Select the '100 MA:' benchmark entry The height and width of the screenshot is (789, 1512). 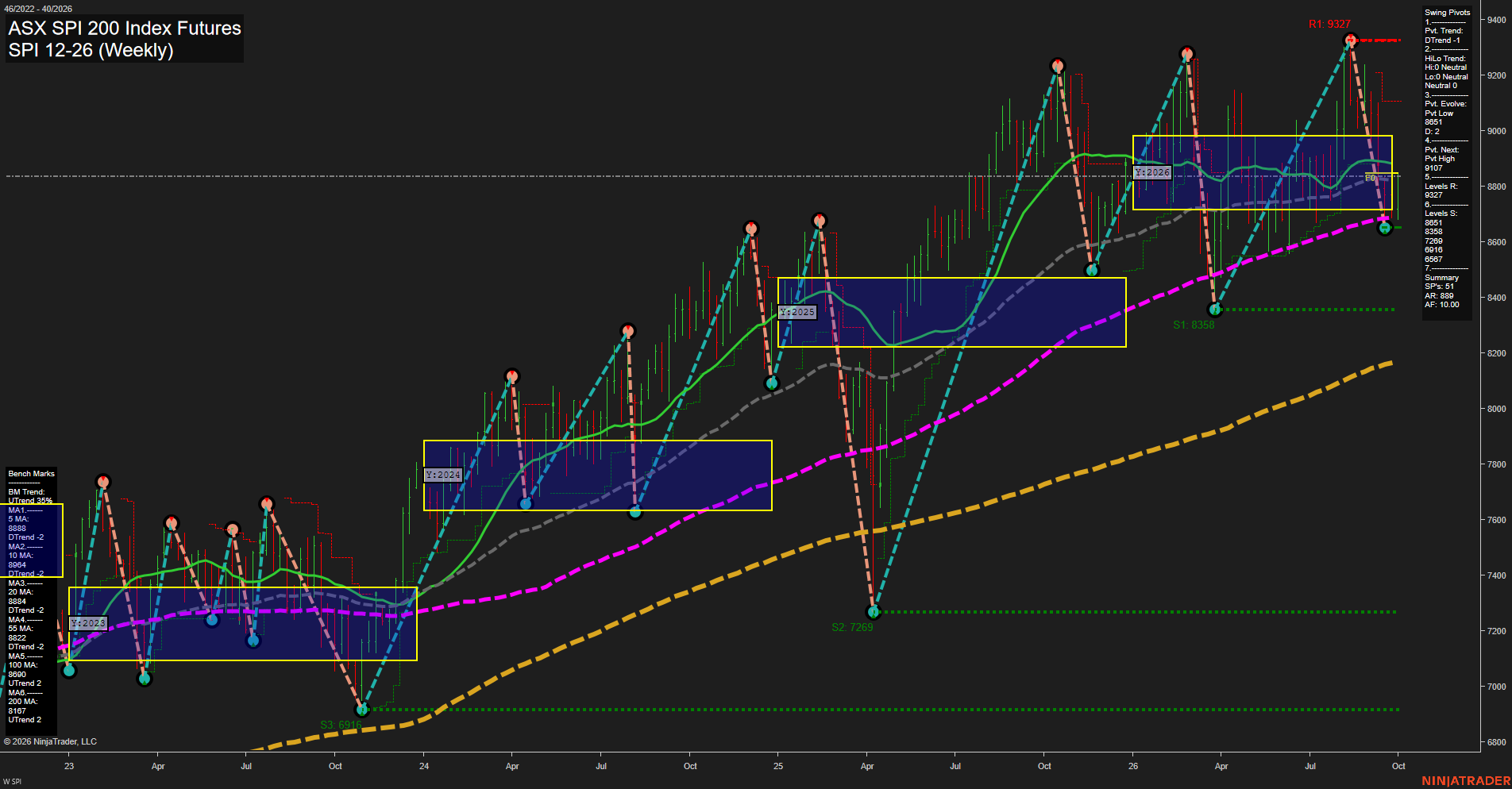tap(23, 665)
